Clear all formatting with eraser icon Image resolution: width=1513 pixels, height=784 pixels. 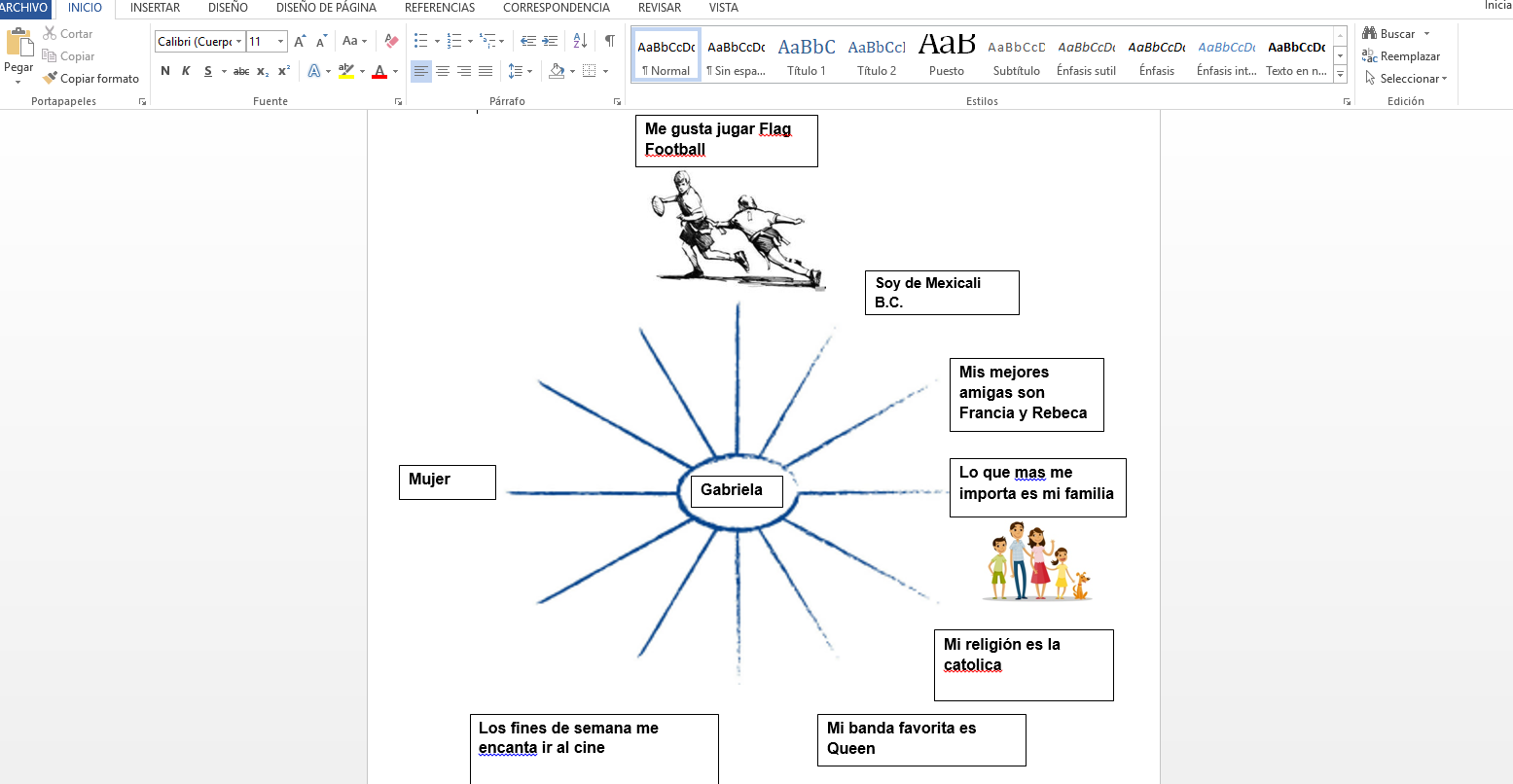click(x=391, y=42)
